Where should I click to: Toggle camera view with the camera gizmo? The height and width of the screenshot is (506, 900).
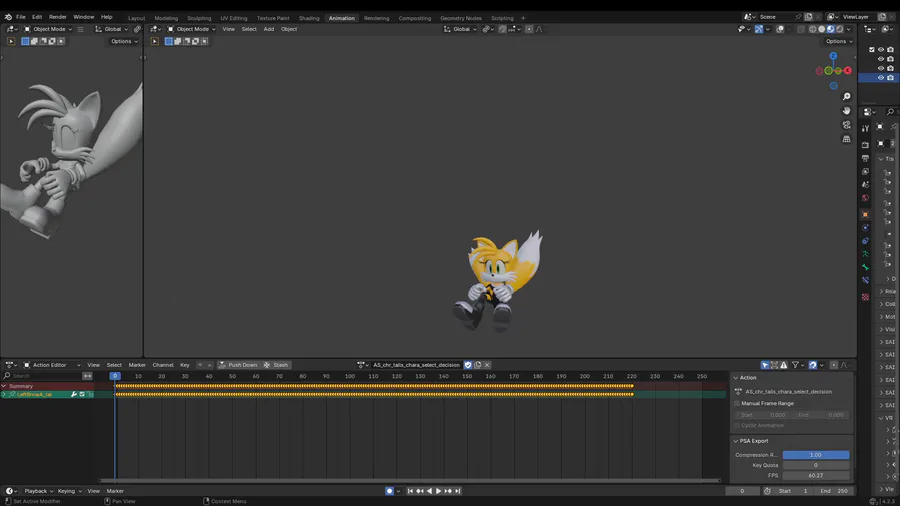click(846, 124)
